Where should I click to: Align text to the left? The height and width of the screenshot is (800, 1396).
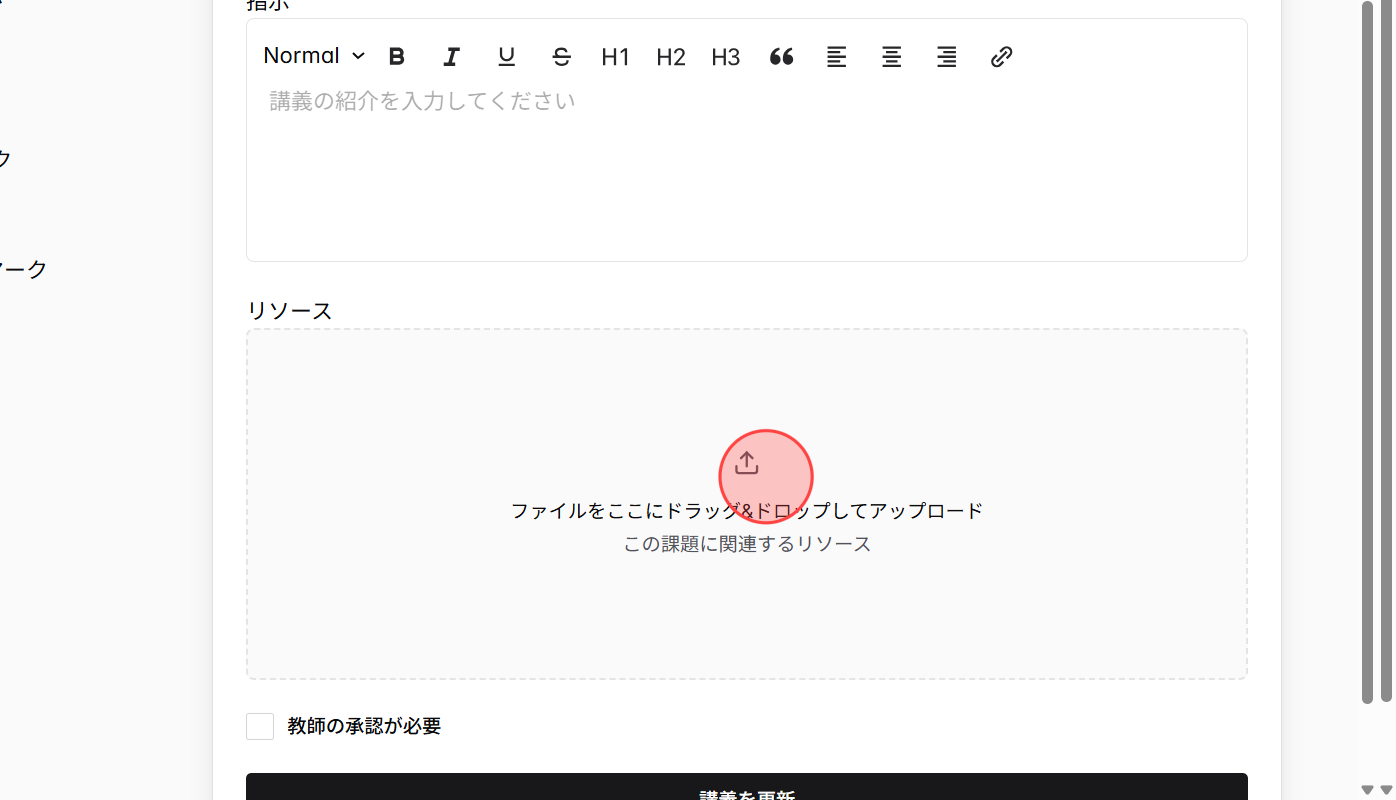(x=836, y=56)
